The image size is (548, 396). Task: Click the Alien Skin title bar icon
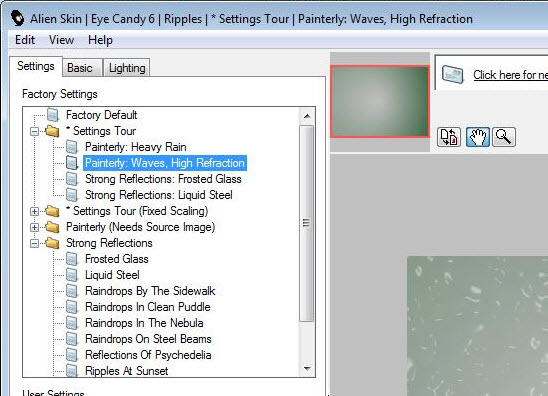(17, 19)
